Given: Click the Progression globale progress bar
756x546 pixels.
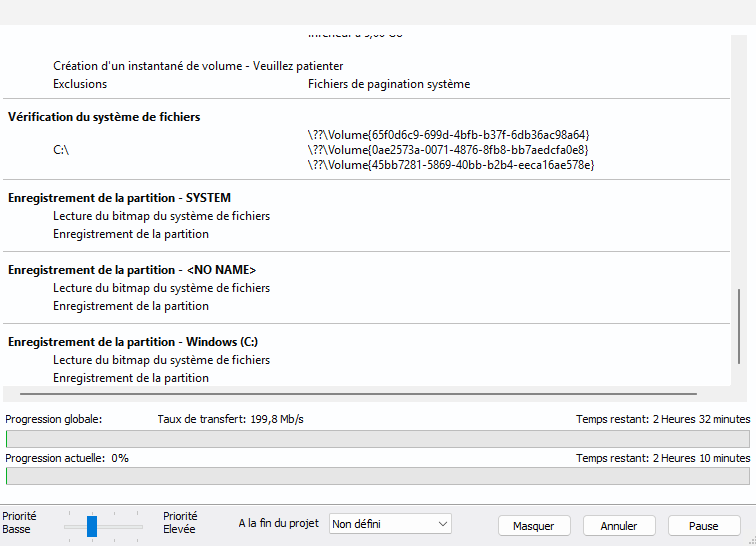Looking at the screenshot, I should (x=377, y=438).
